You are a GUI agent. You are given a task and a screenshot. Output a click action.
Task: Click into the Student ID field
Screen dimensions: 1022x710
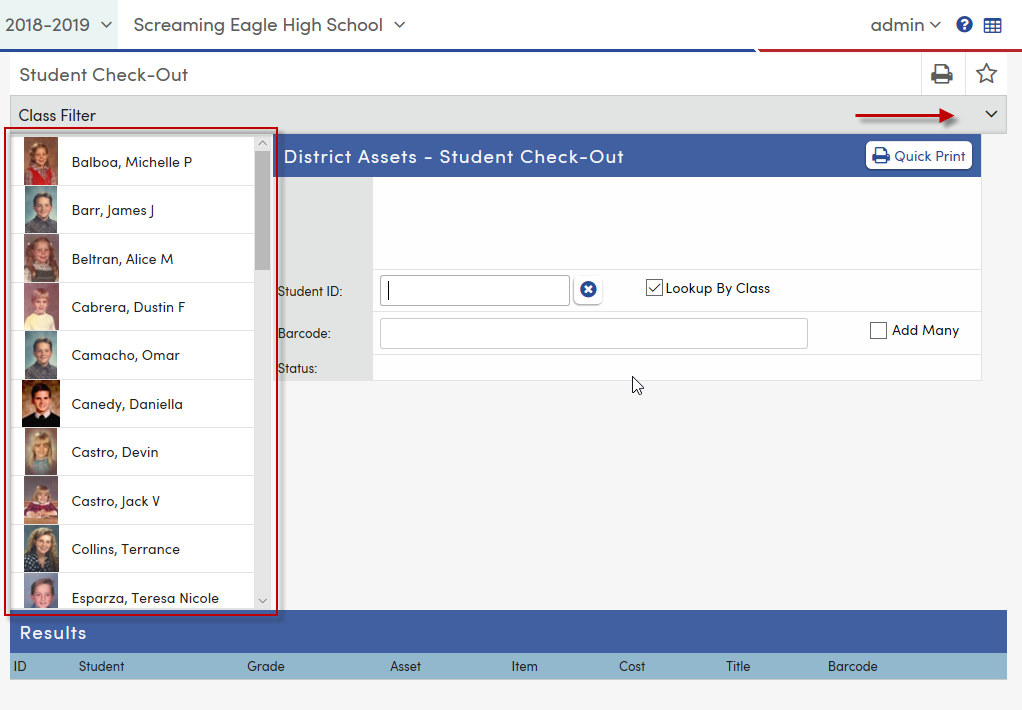point(474,289)
